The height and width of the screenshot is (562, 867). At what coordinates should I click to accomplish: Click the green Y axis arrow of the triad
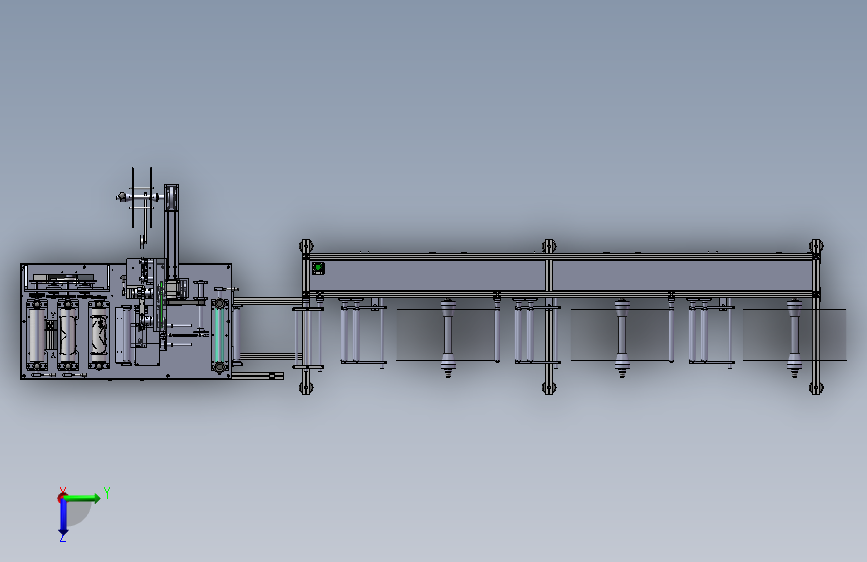pyautogui.click(x=82, y=498)
